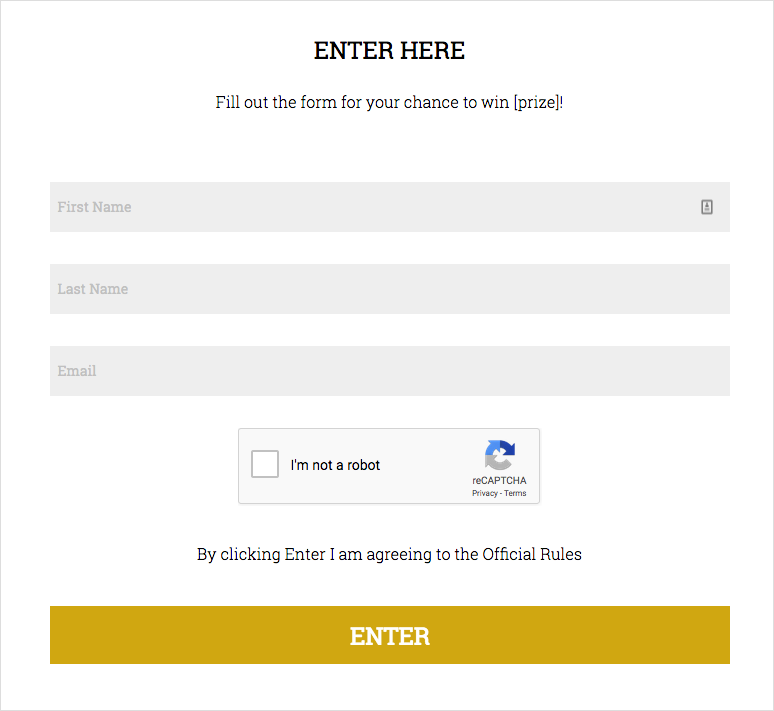Open the reCAPTCHA Privacy link
The image size is (774, 711).
[x=484, y=494]
